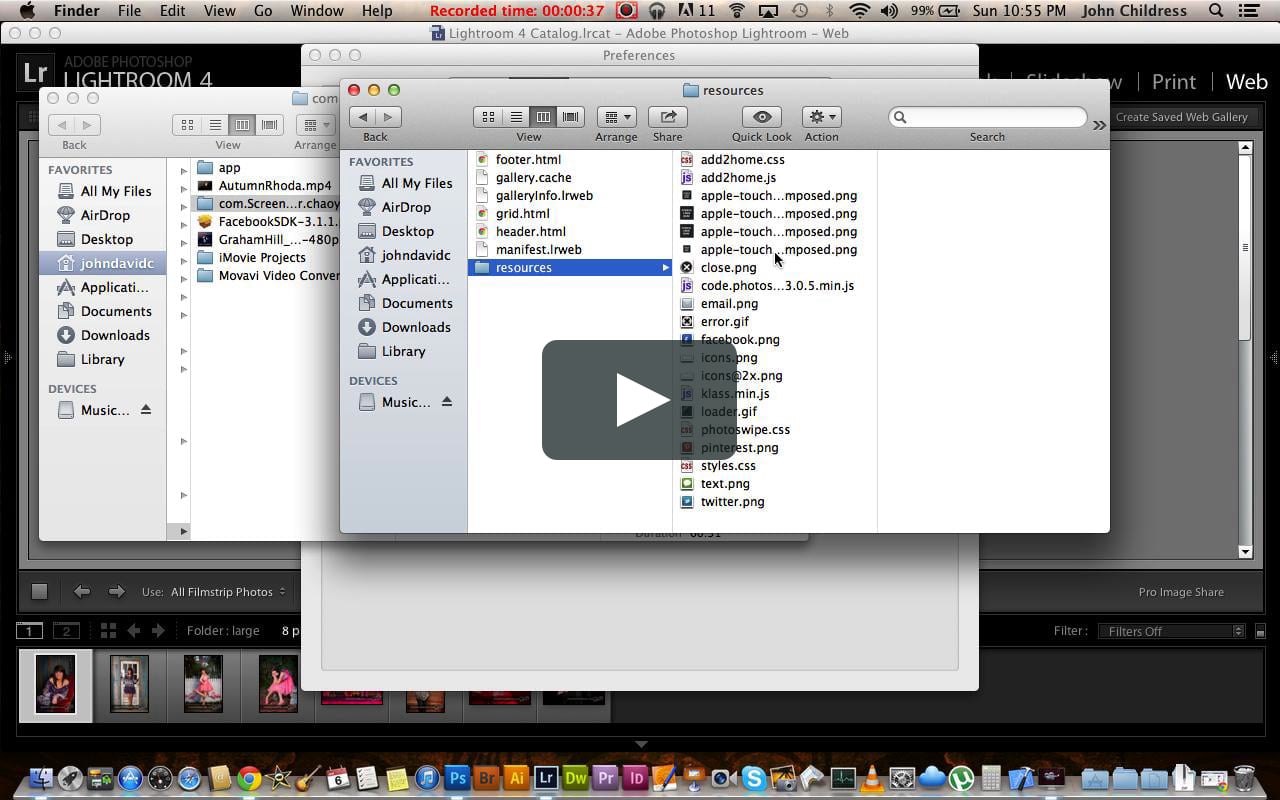This screenshot has height=800, width=1280.
Task: Open the Arrange dropdown in resources window
Action: click(x=616, y=117)
